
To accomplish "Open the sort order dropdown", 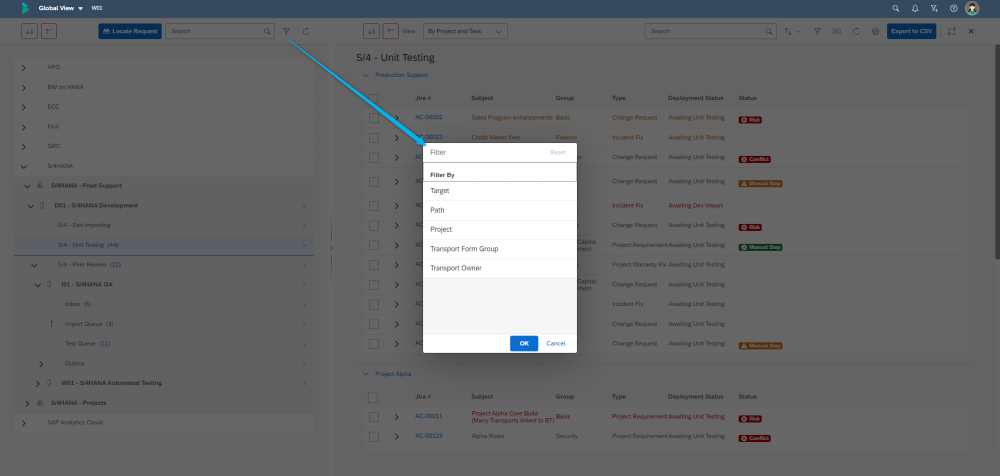I will click(793, 31).
